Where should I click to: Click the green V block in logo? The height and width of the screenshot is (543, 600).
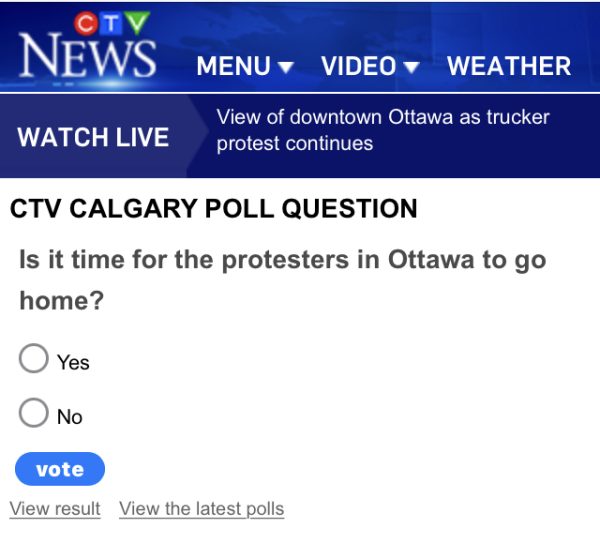(x=136, y=23)
